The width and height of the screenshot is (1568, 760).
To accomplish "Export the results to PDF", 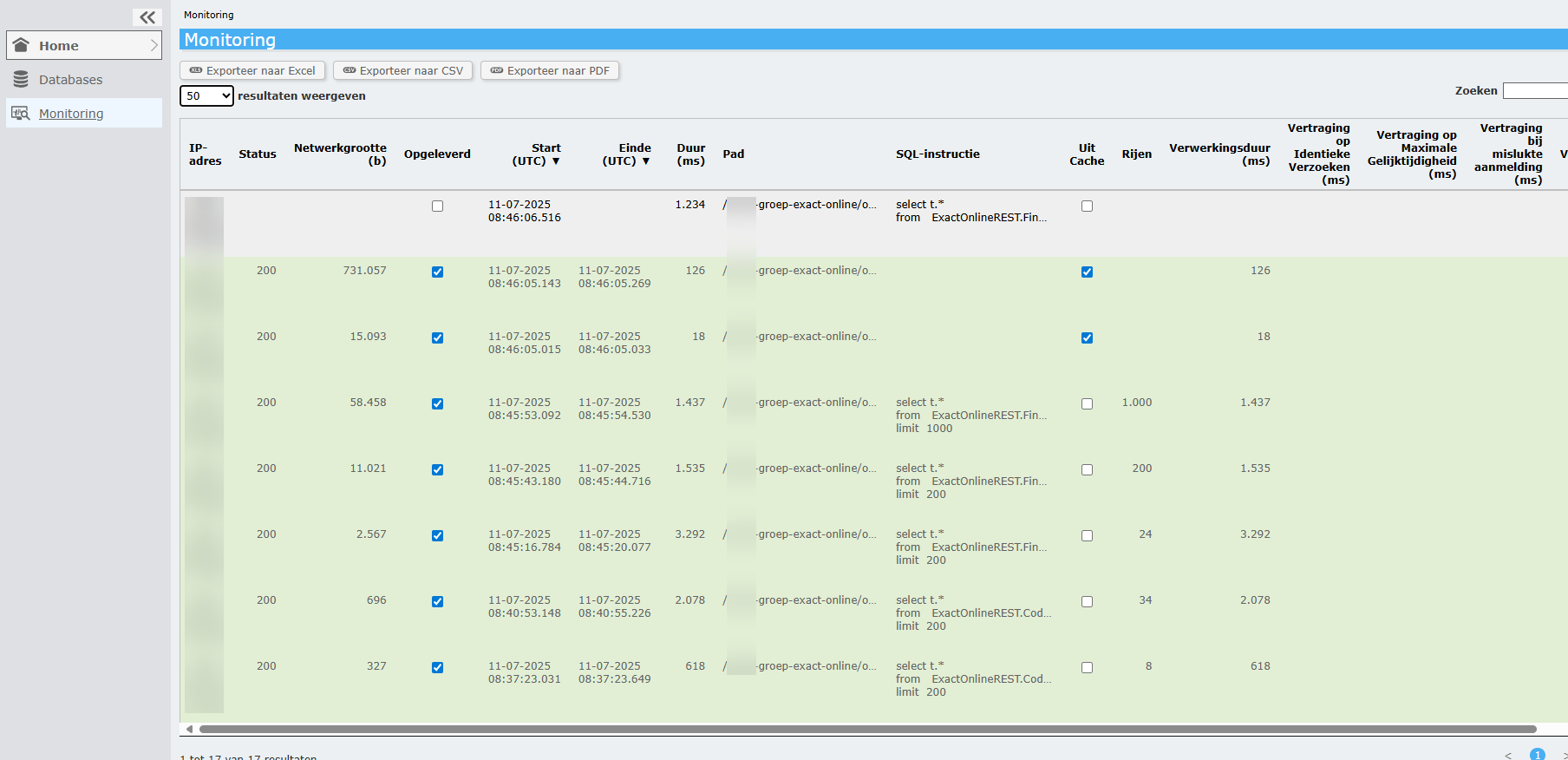I will (550, 70).
